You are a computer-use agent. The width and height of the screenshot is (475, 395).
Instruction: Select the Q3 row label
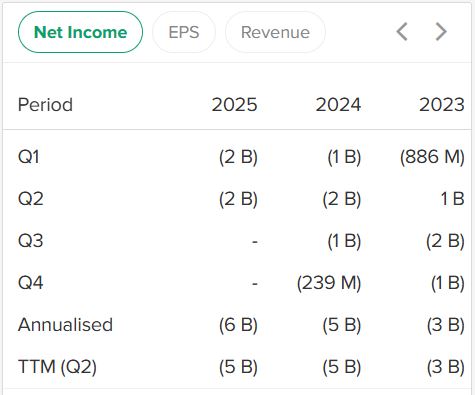coord(31,241)
